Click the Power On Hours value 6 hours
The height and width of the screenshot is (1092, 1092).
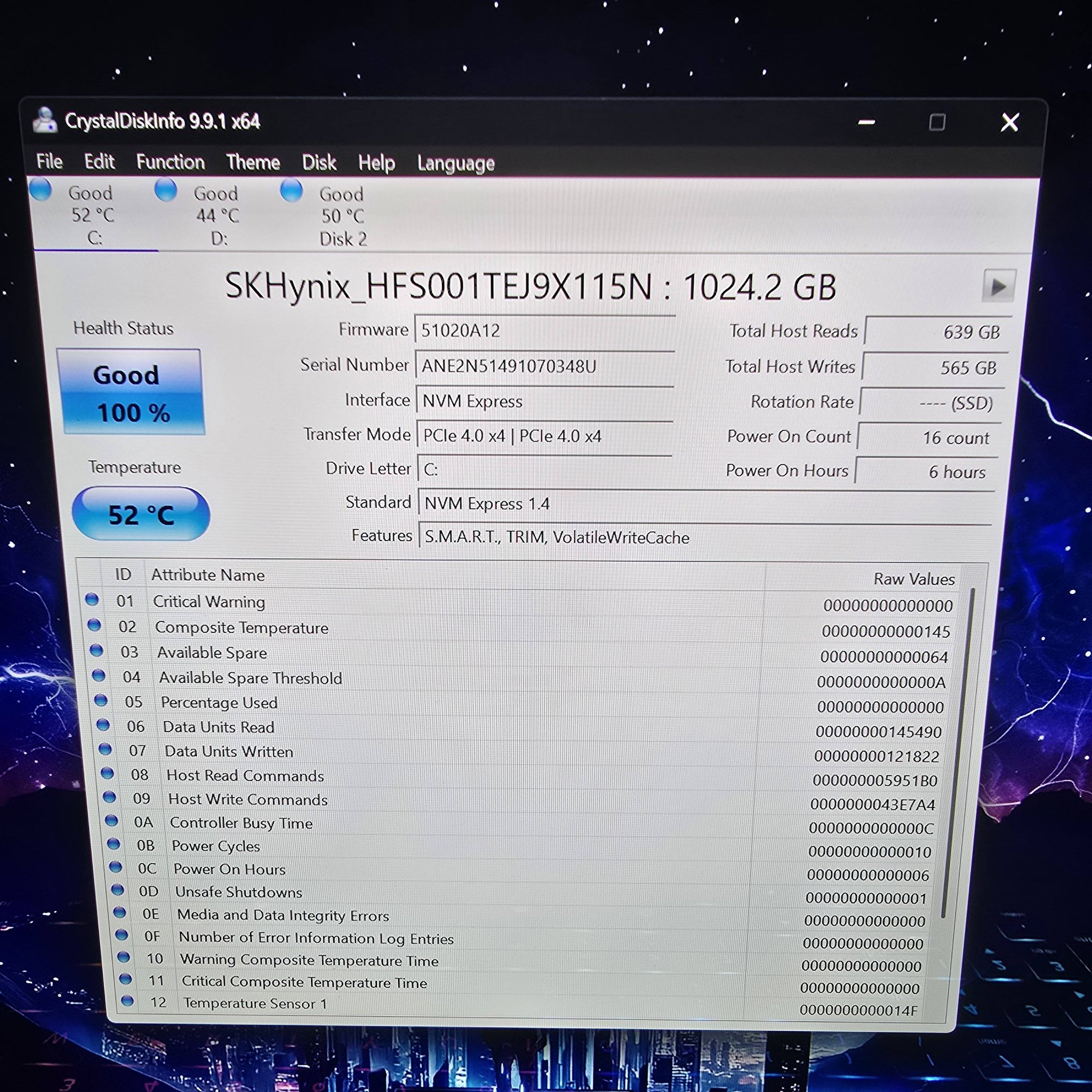click(x=926, y=471)
